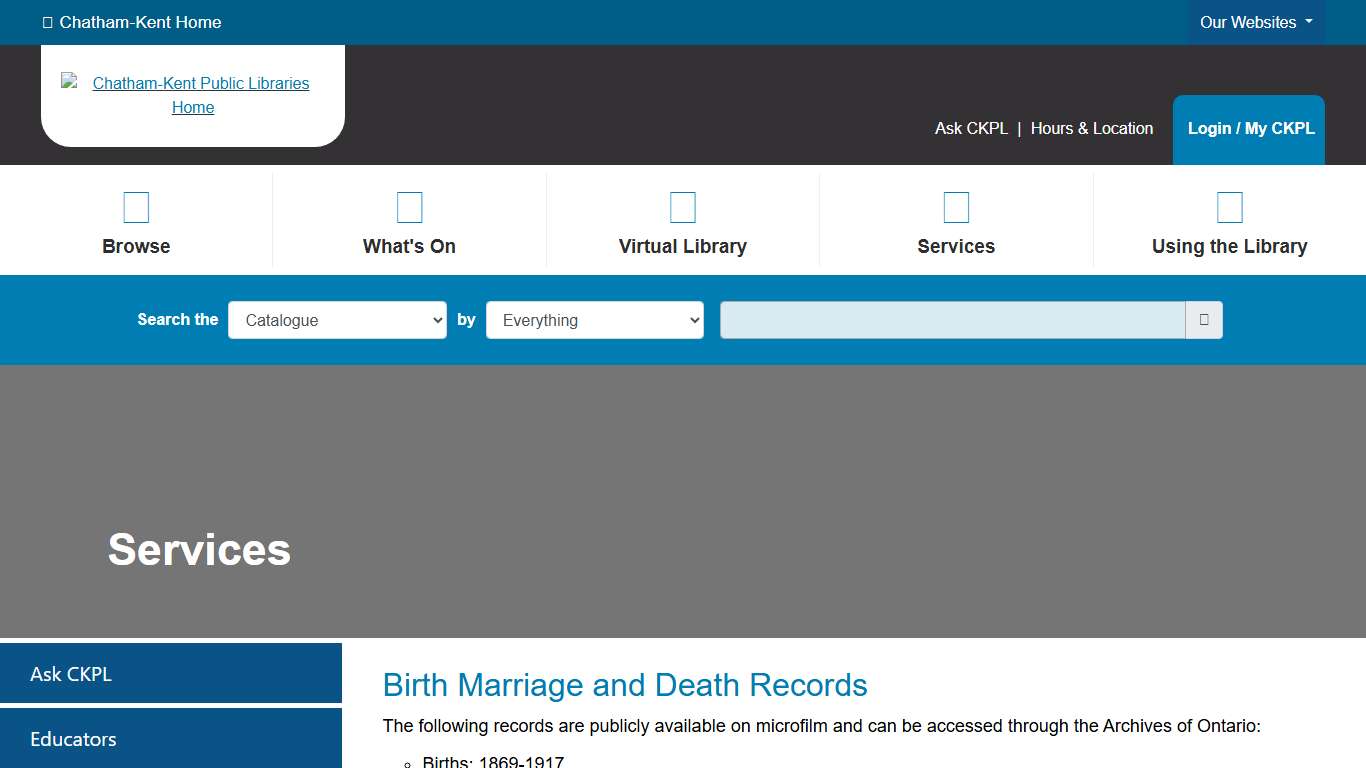Click the Using the Library icon
The width and height of the screenshot is (1366, 768).
click(x=1230, y=207)
